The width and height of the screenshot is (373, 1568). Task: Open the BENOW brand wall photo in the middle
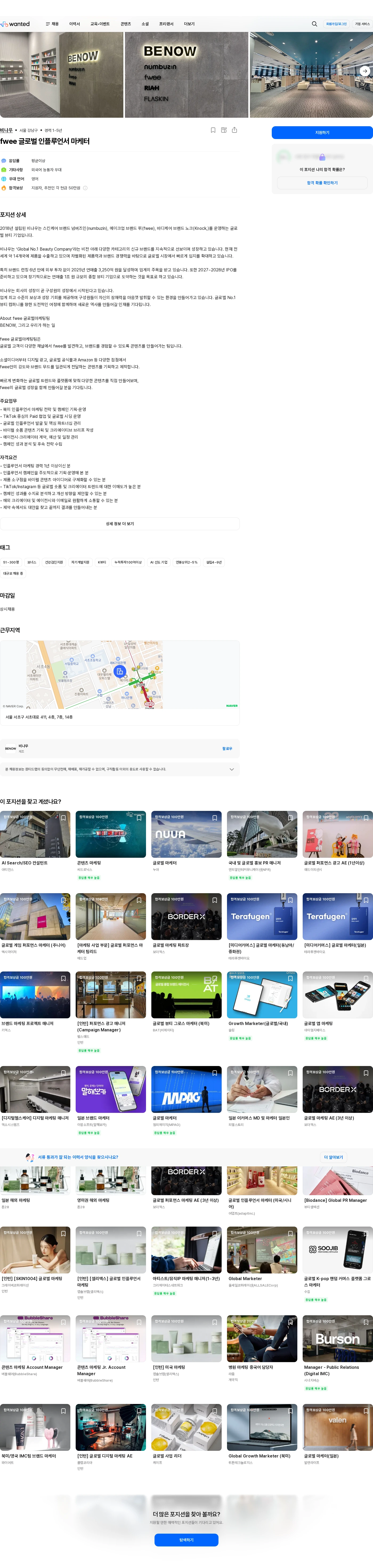point(186,74)
